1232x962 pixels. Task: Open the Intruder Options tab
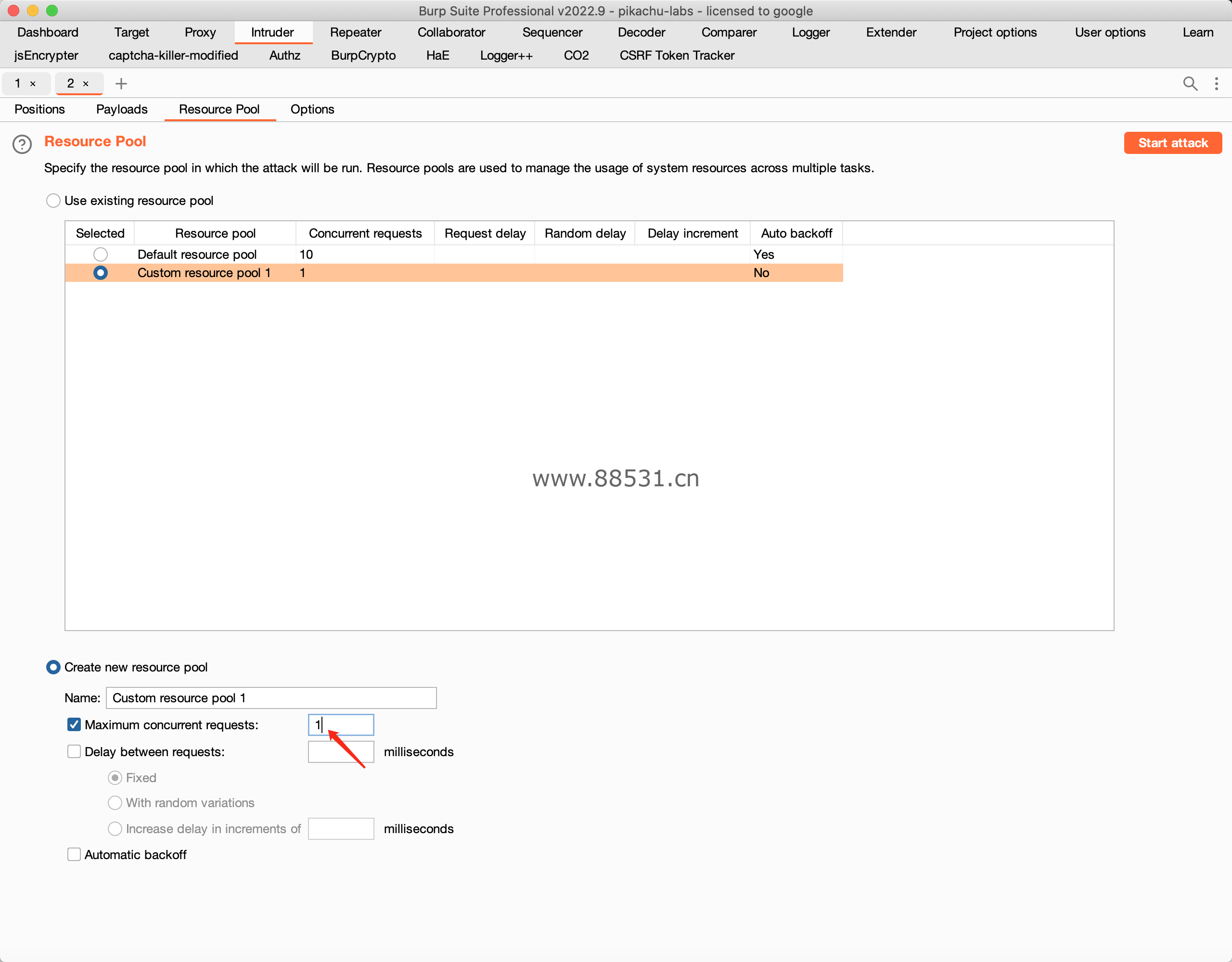click(x=312, y=109)
